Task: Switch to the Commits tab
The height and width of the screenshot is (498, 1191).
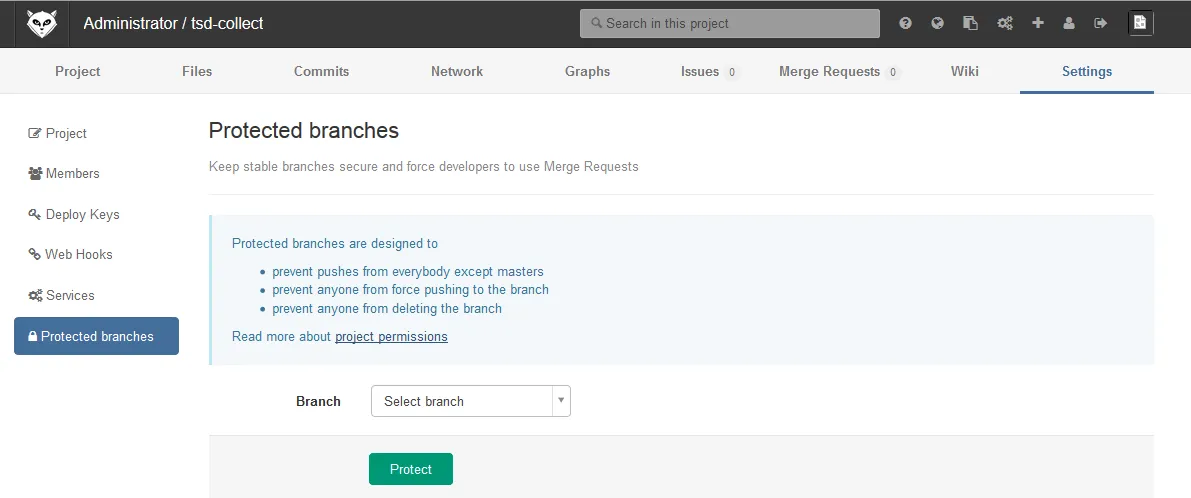Action: [x=321, y=71]
